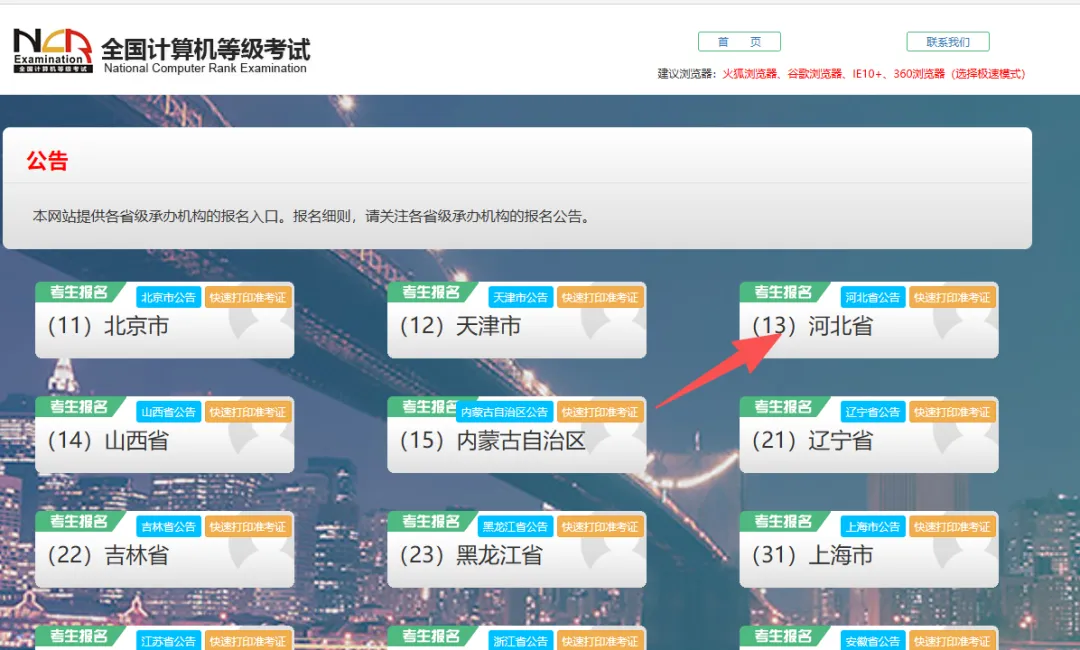Open the 河北省公告 notice

pyautogui.click(x=873, y=297)
